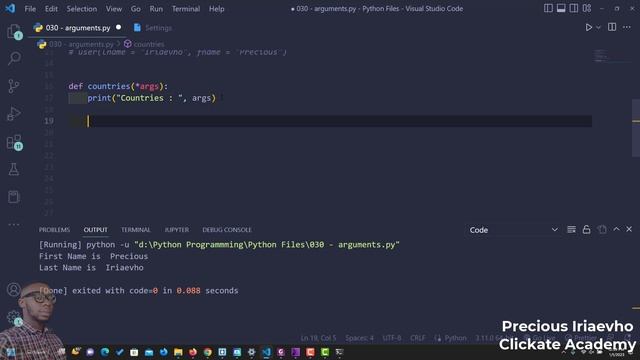
Task: Click the Ln 19, Col 5 status
Action: 318,338
